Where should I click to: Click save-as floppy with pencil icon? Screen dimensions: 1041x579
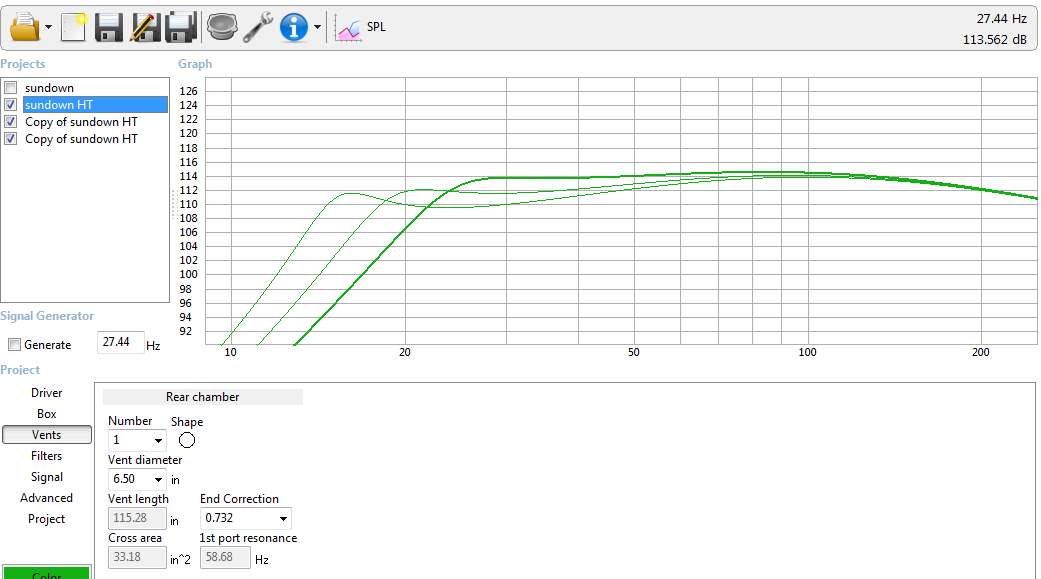coord(145,27)
